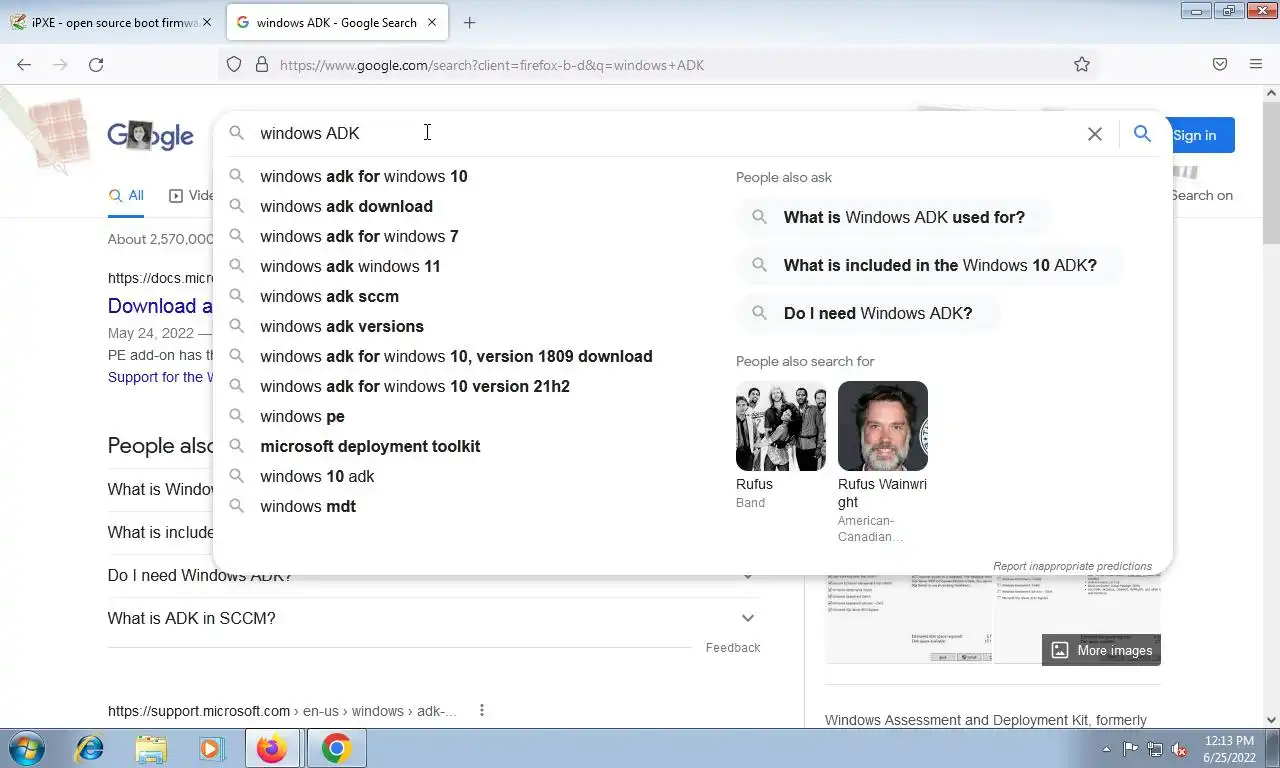Open muted volume tray icon
Image resolution: width=1280 pixels, height=768 pixels.
pos(1179,749)
